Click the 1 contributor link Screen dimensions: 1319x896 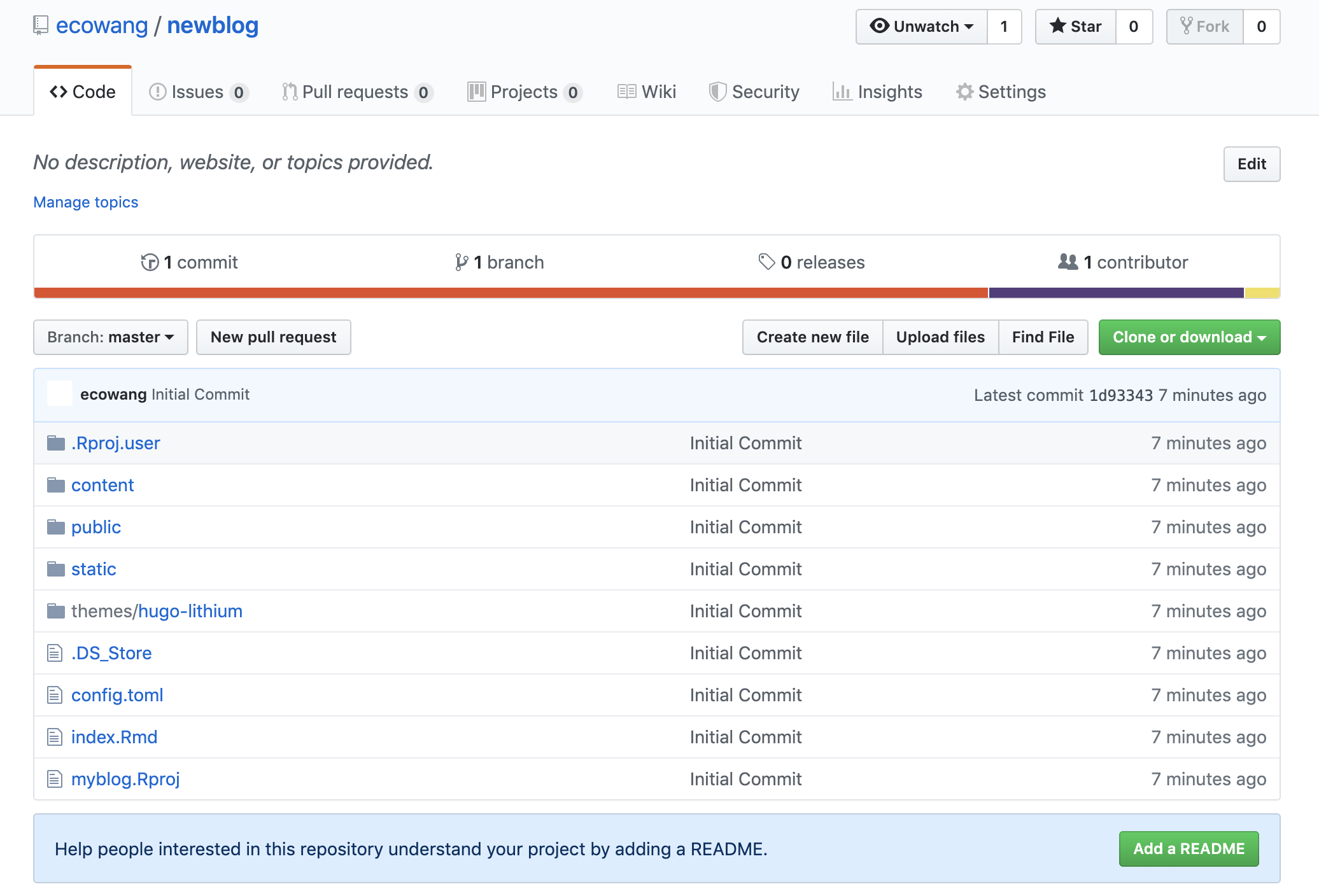[1123, 262]
